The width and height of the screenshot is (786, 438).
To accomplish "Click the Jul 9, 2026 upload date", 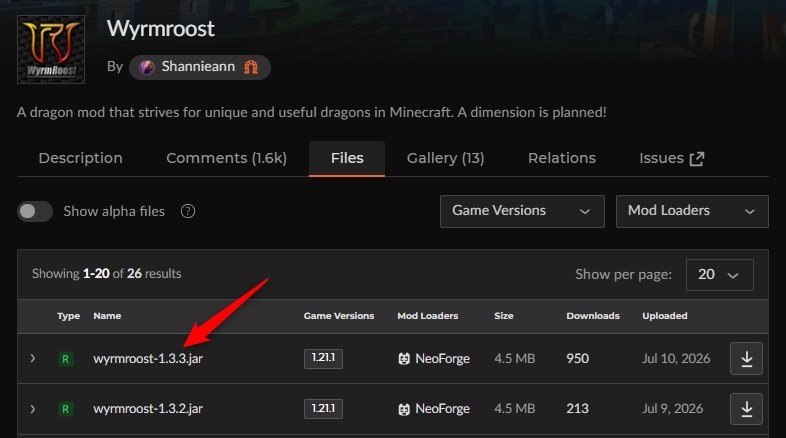I will (x=672, y=409).
